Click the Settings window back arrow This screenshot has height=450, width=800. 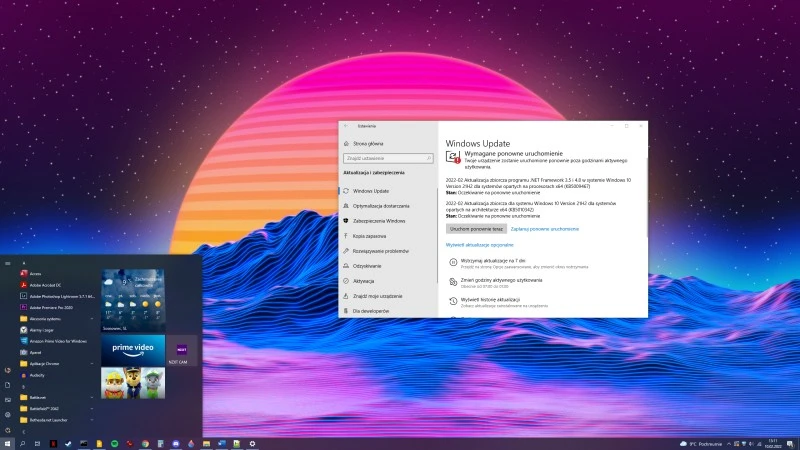coord(346,126)
